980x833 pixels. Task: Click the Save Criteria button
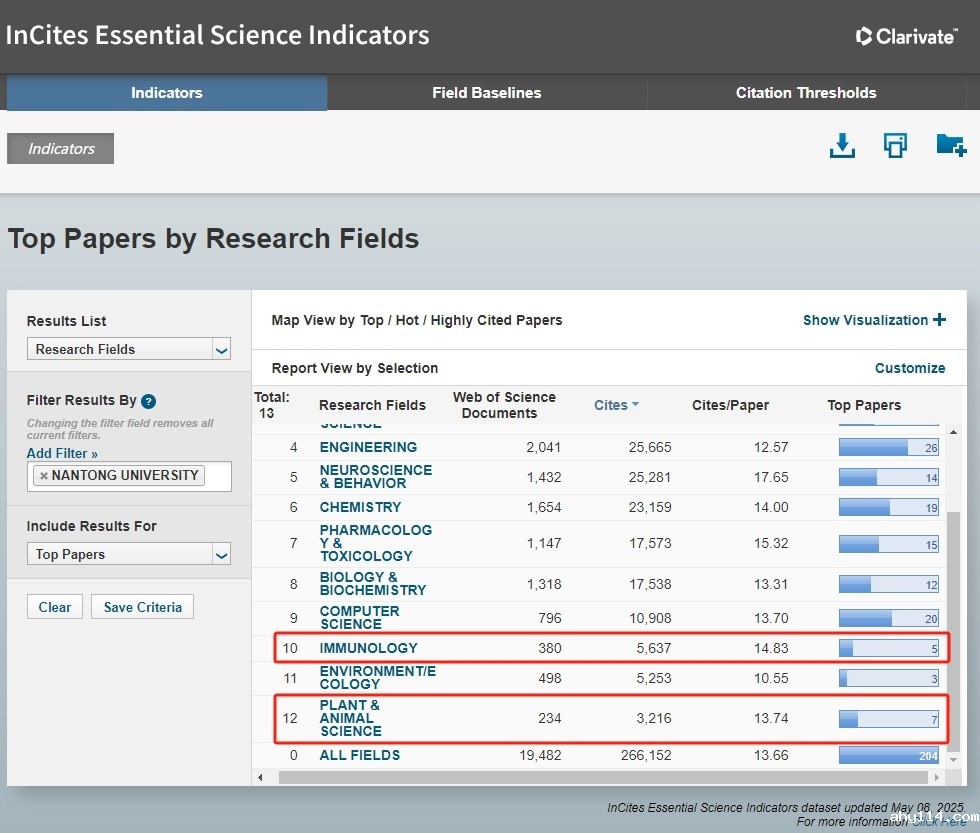point(142,607)
